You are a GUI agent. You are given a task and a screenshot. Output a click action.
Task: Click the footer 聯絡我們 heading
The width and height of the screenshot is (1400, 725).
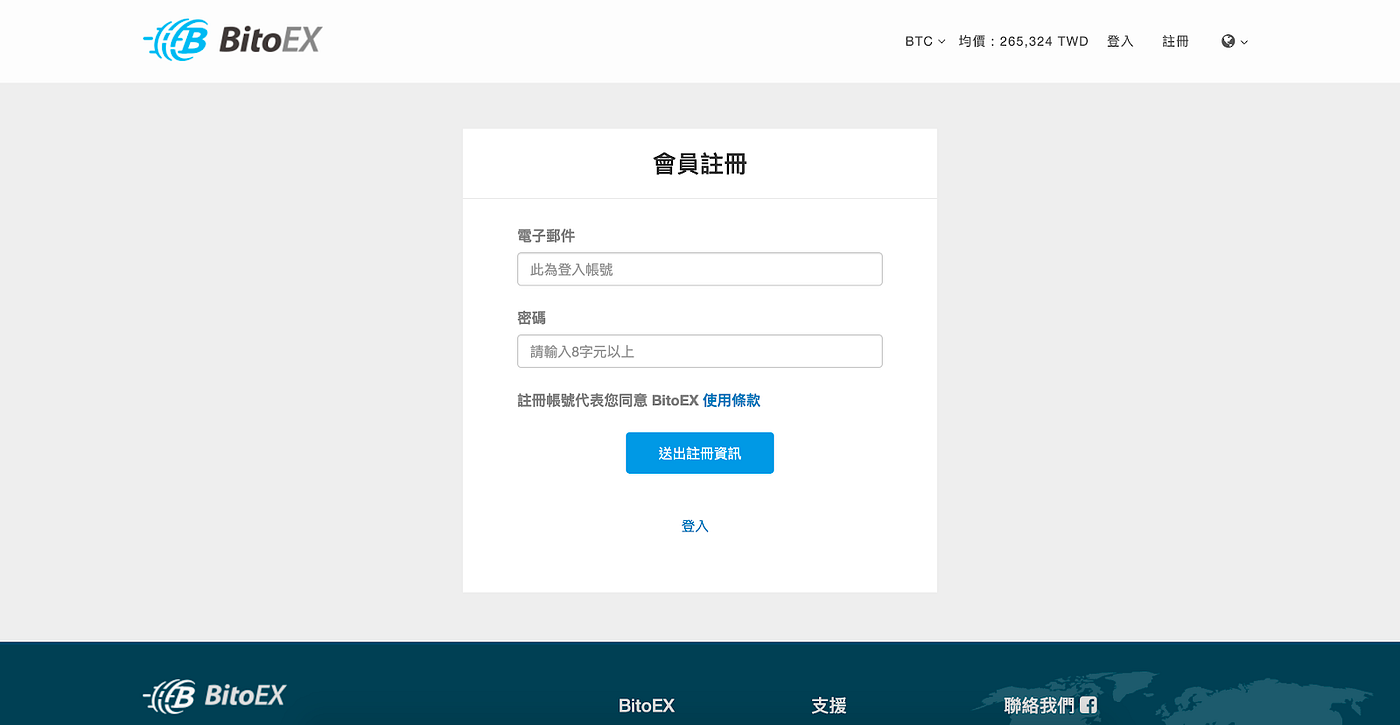(x=1039, y=706)
